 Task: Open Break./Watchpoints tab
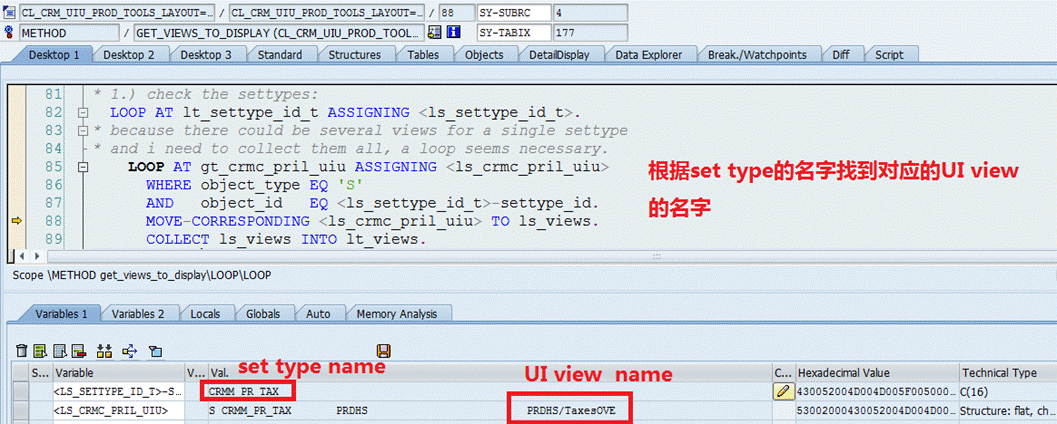[757, 55]
